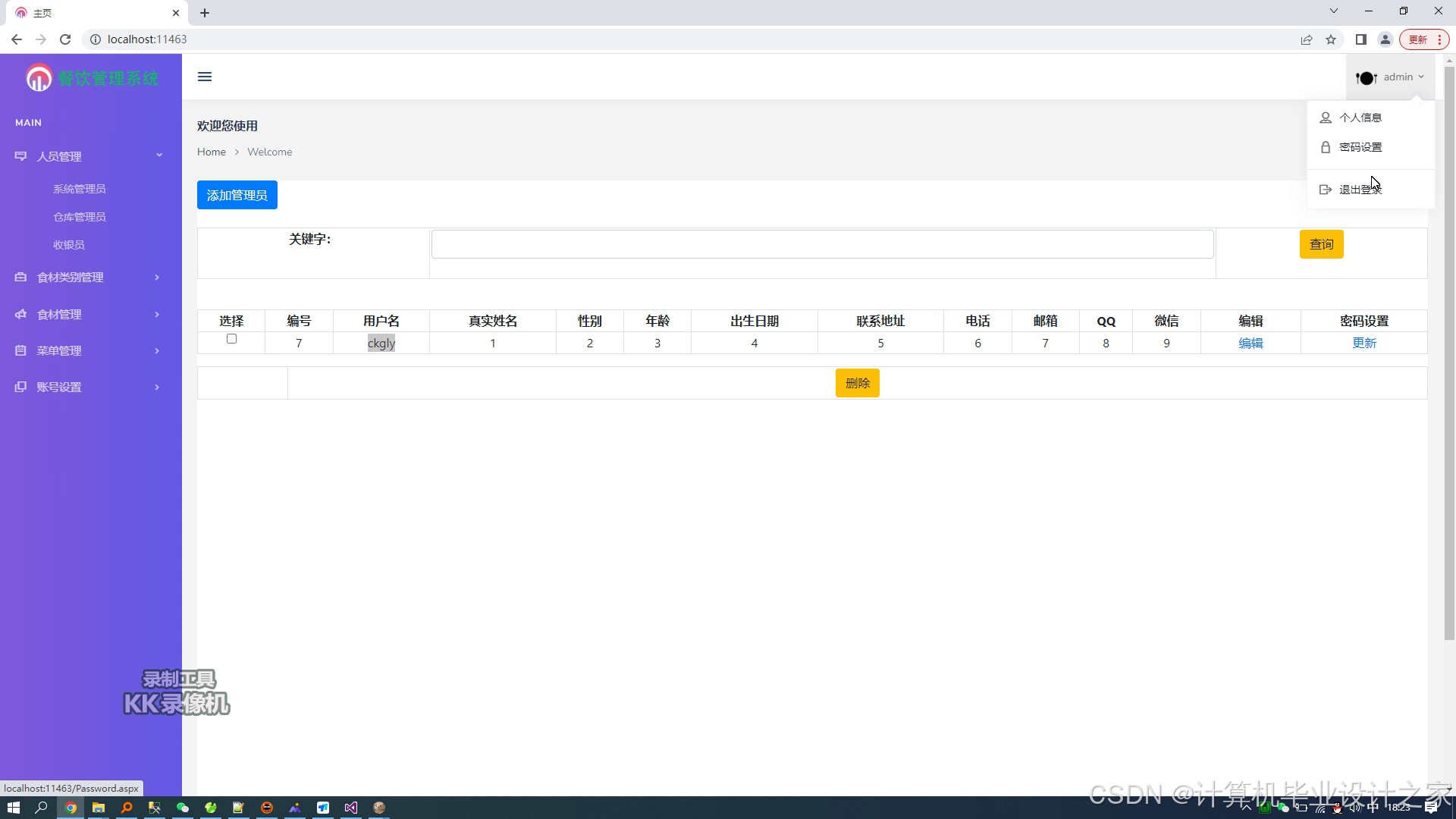Click the browser reload icon

(65, 39)
